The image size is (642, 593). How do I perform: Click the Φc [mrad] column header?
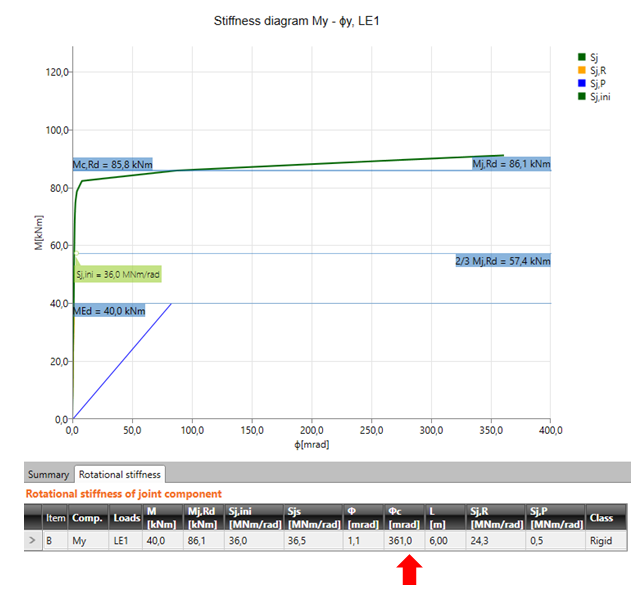tap(404, 518)
